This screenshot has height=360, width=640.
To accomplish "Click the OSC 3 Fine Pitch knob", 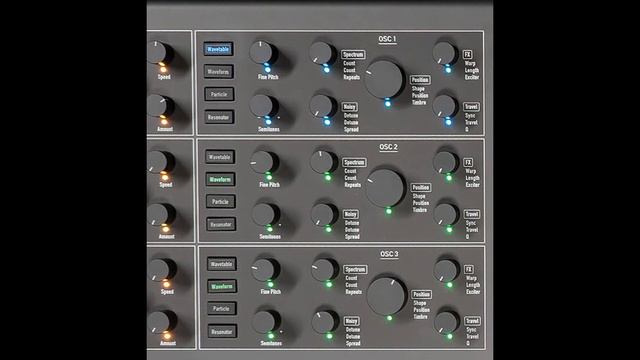I will point(264,270).
